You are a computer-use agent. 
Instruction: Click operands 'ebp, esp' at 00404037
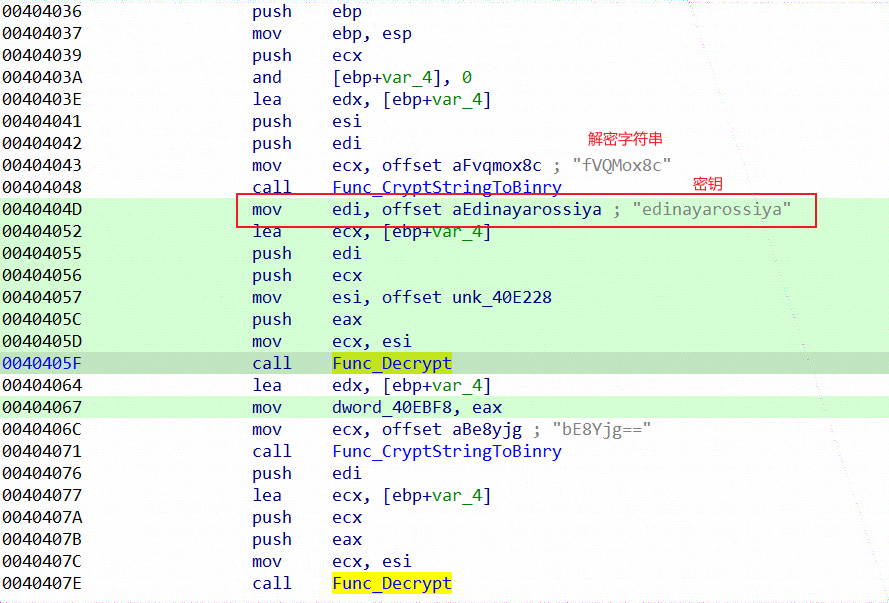(371, 34)
